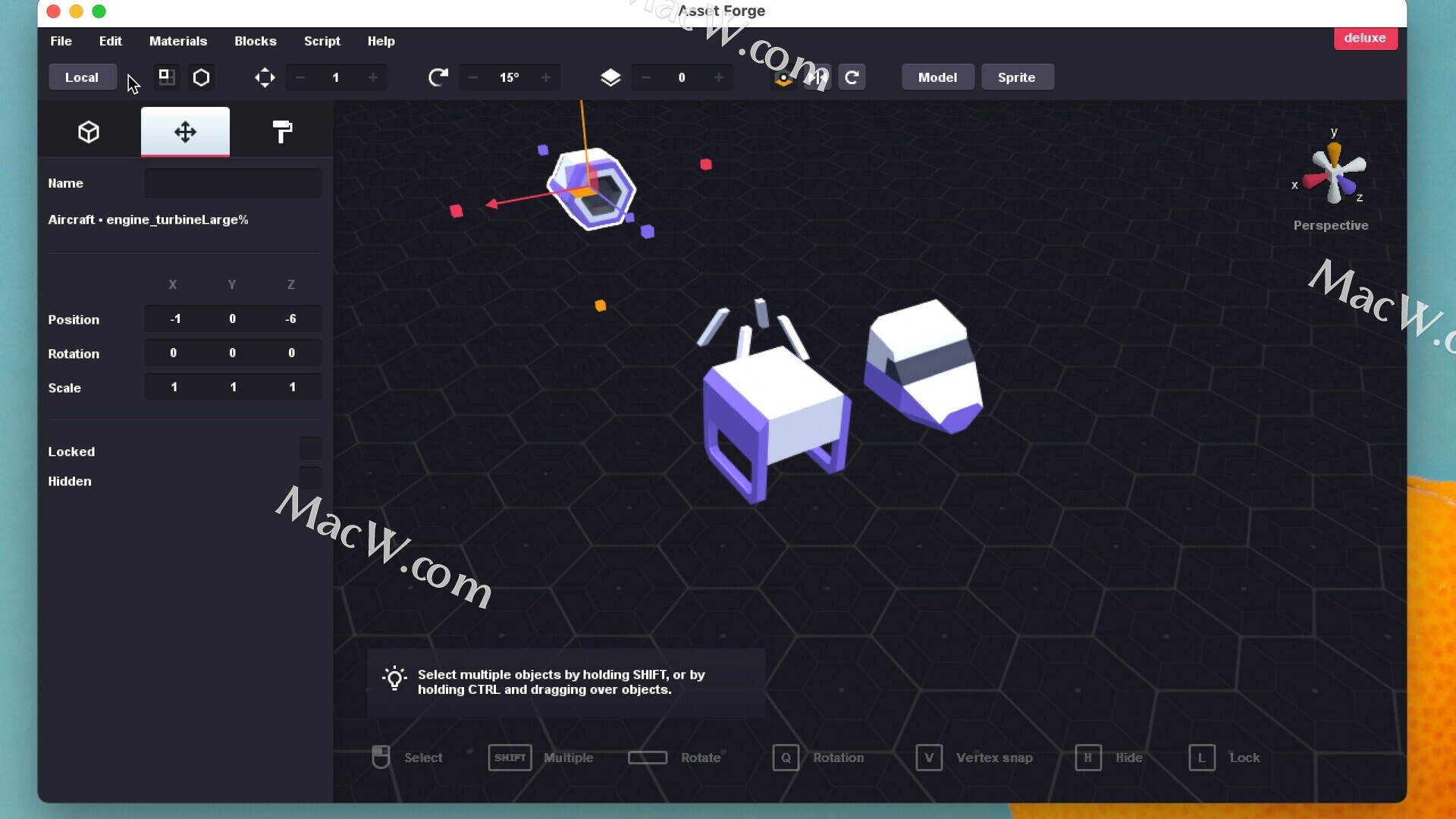Click the orange handle below the turbine

tap(601, 306)
